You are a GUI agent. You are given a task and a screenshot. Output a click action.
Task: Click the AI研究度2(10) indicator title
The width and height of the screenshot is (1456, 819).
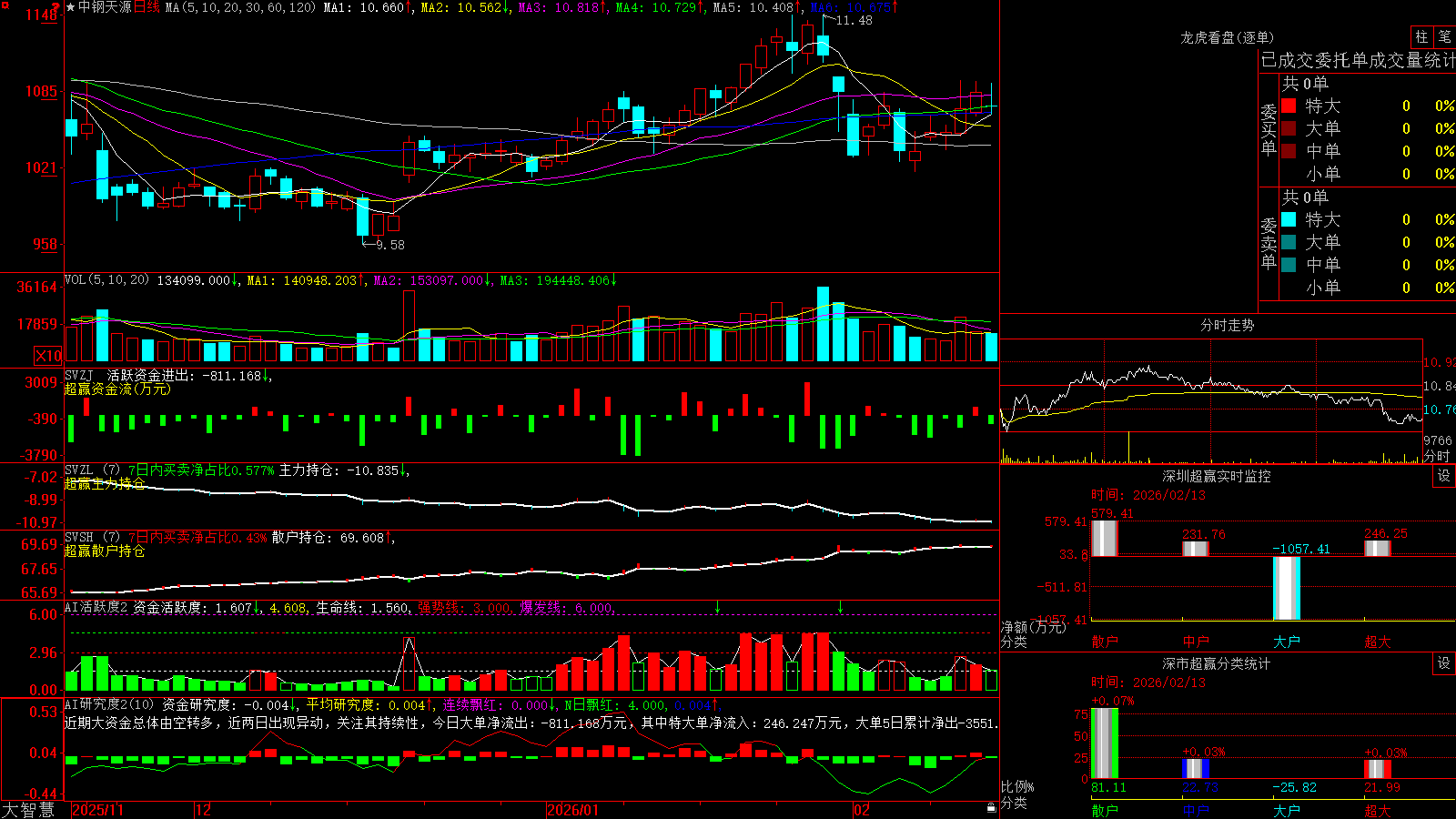point(110,704)
